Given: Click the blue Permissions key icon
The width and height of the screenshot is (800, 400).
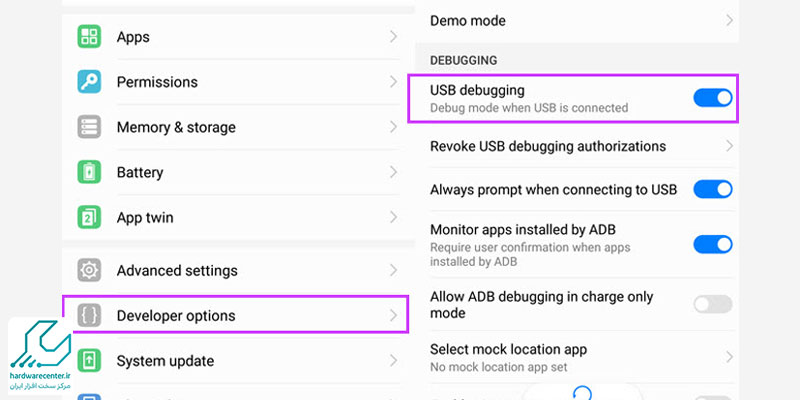Looking at the screenshot, I should pyautogui.click(x=89, y=82).
